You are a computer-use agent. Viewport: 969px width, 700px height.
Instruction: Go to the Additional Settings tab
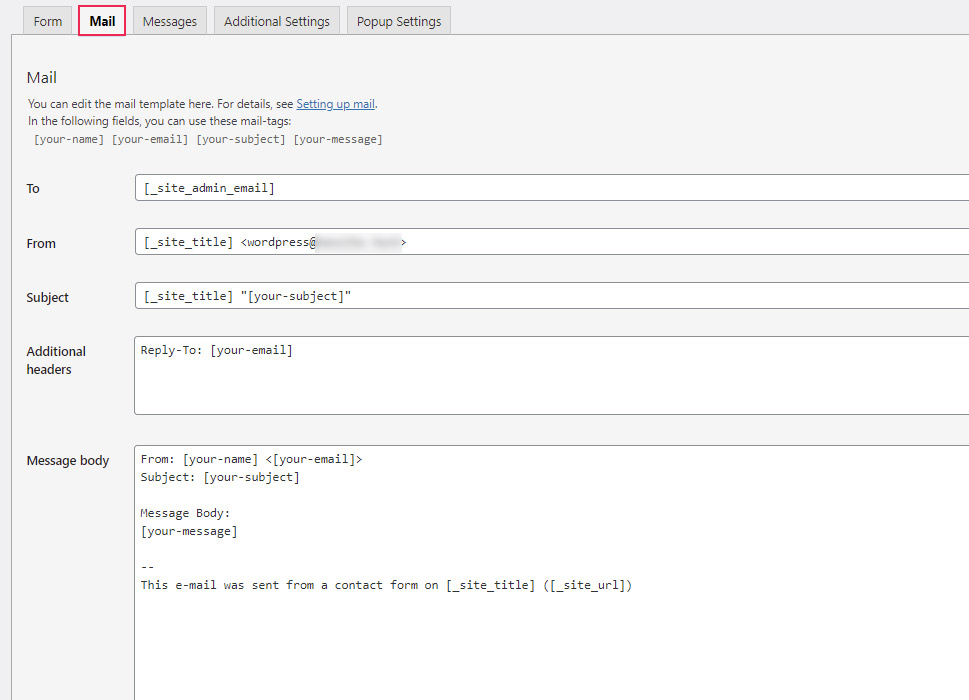point(277,21)
